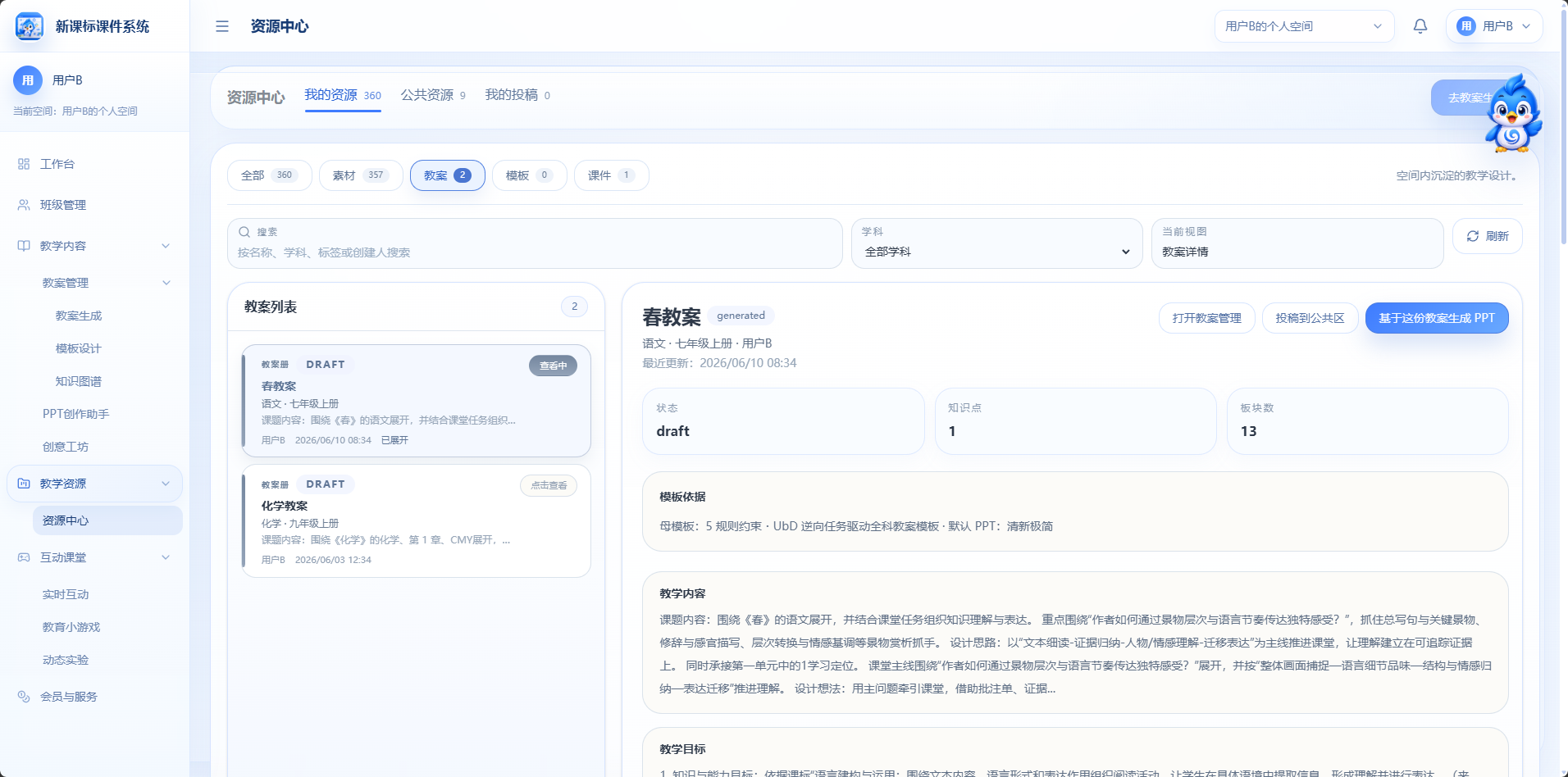
Task: Collapse the 教学内容 section chevron
Action: pyautogui.click(x=166, y=246)
